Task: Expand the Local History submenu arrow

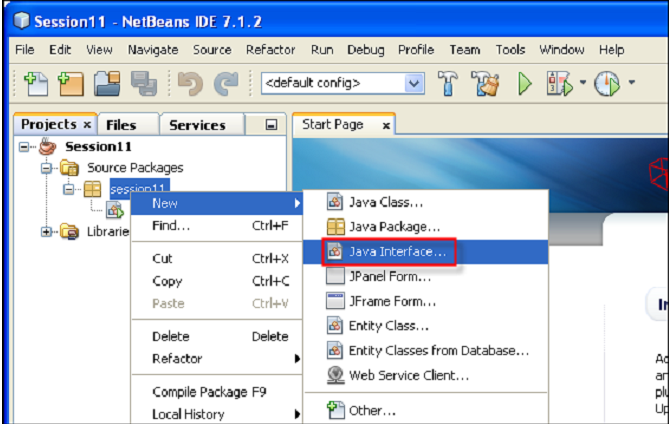Action: coord(297,414)
